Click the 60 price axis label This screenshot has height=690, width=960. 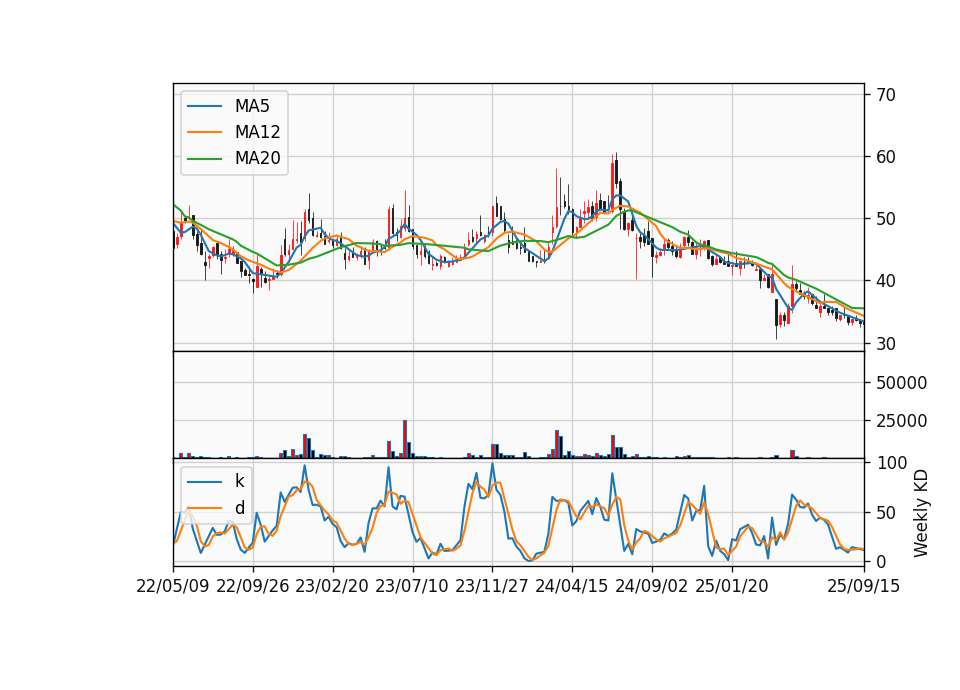click(886, 157)
